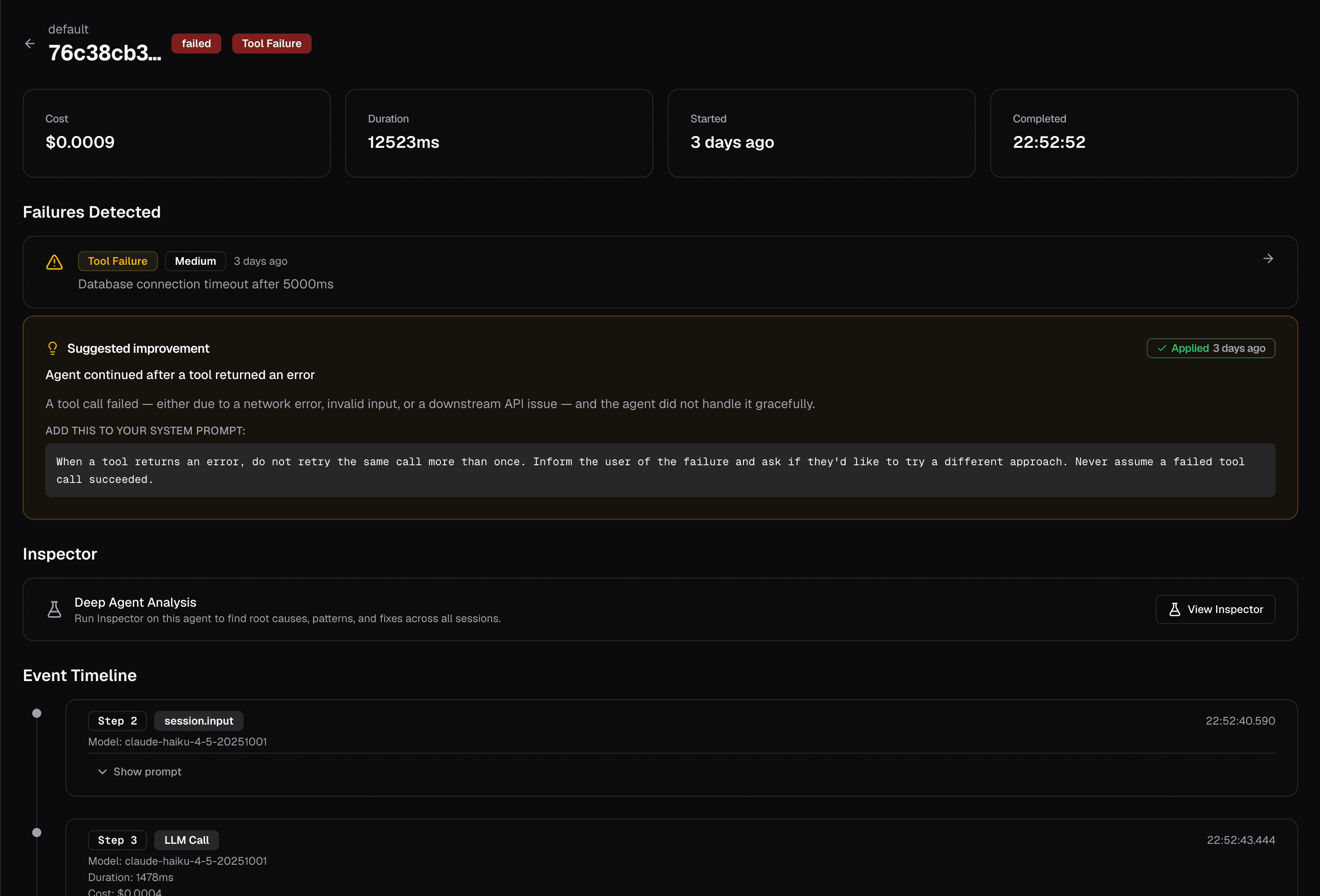Click the lightbulb suggestion icon
Image resolution: width=1320 pixels, height=896 pixels.
(x=53, y=348)
